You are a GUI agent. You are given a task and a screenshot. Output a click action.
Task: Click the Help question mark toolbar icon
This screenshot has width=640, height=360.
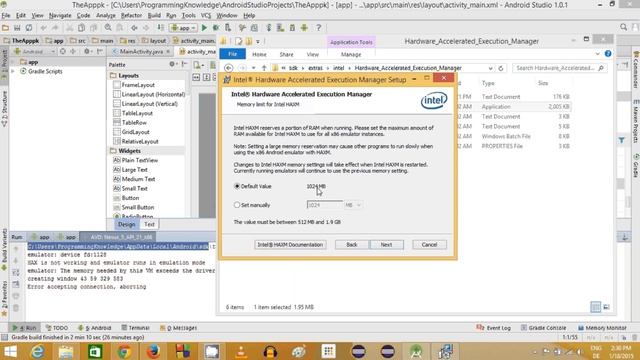(x=318, y=28)
